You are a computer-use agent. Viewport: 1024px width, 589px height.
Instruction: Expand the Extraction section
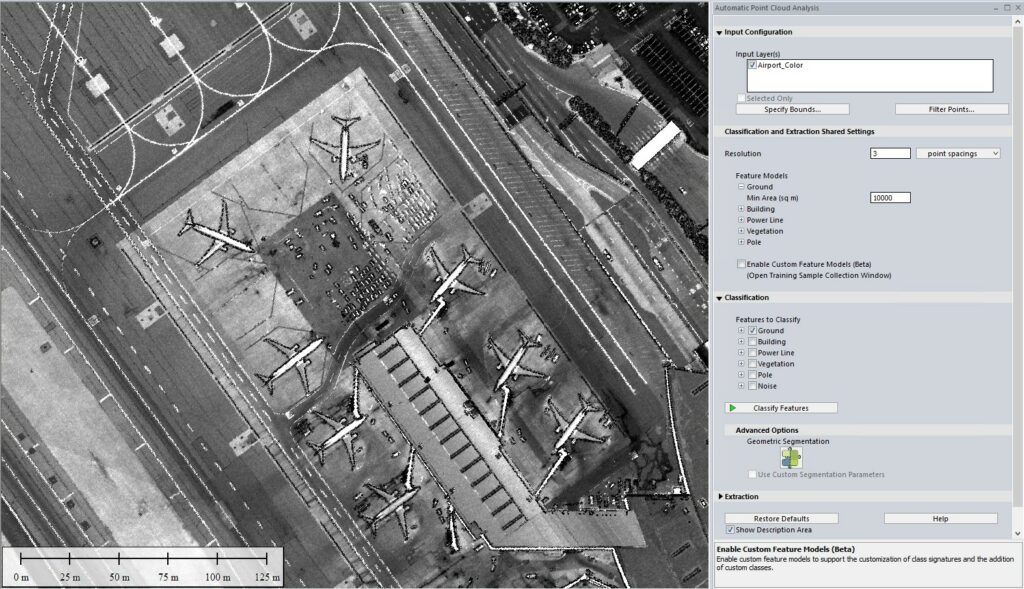720,497
